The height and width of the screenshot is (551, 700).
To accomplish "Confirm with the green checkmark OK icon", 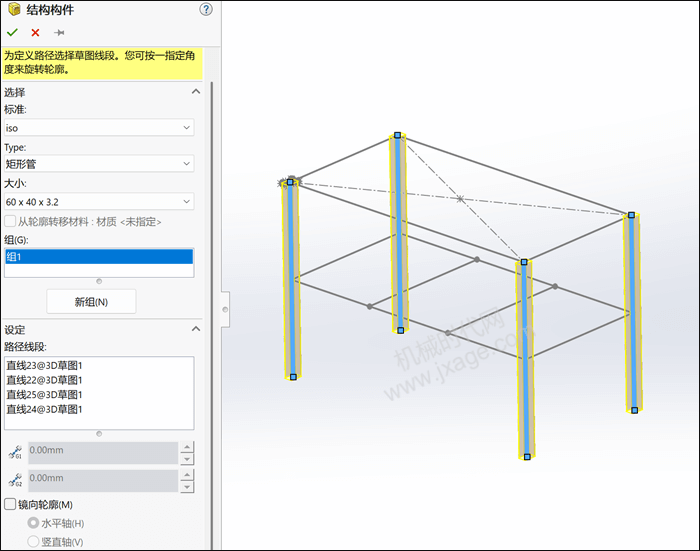I will [x=12, y=33].
